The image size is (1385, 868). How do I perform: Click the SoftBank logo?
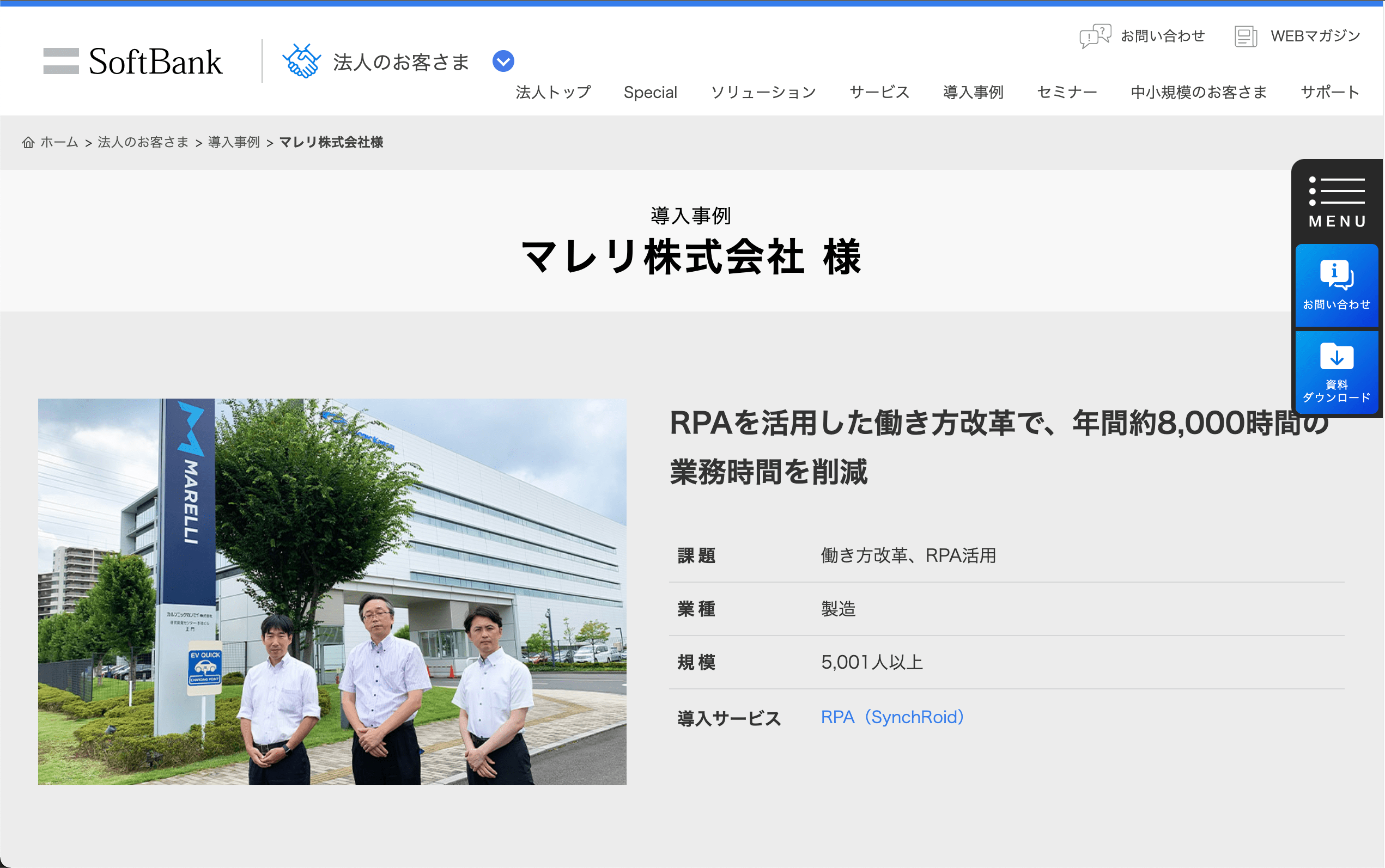click(132, 62)
